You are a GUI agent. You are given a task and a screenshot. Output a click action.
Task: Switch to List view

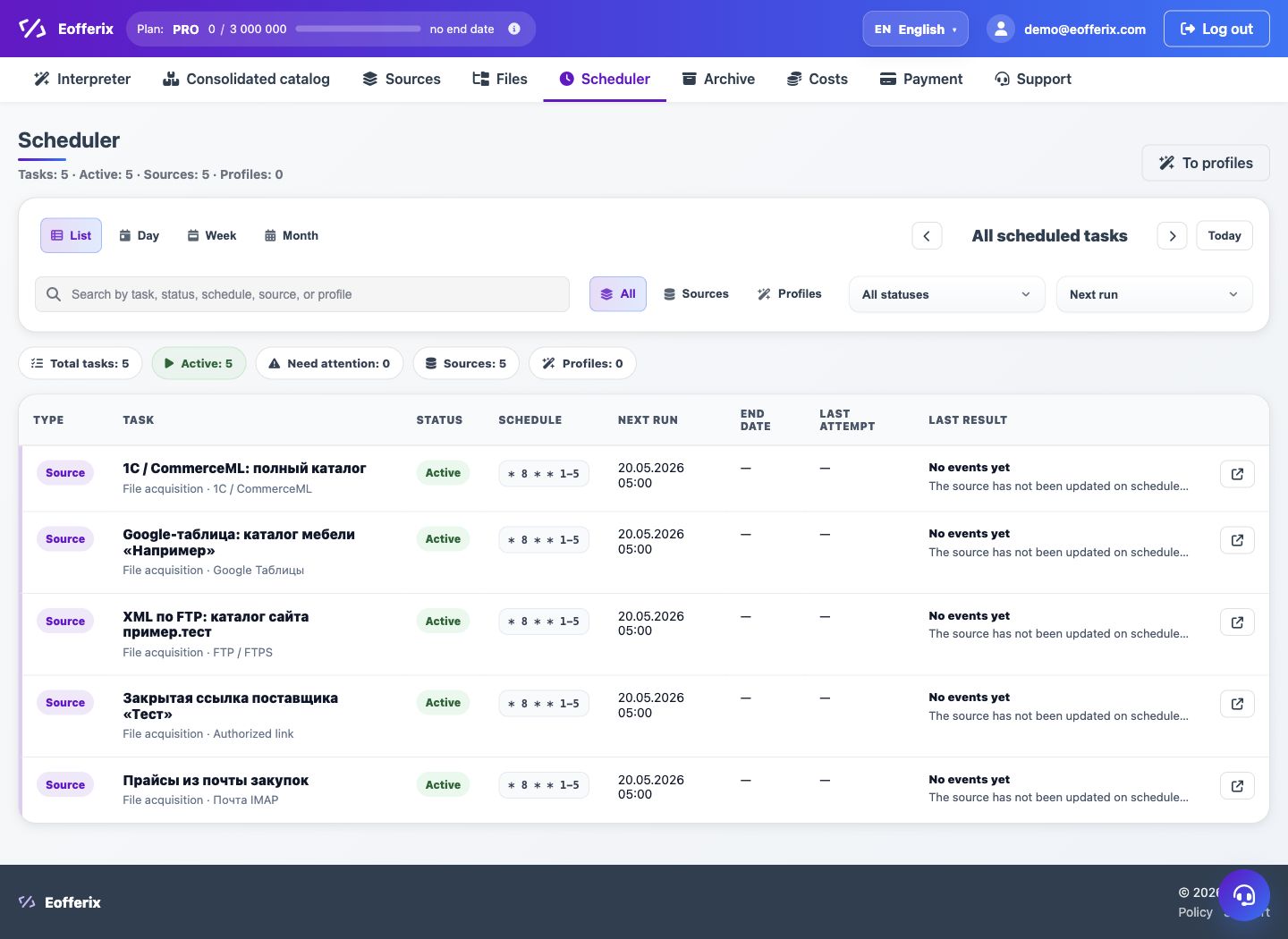pyautogui.click(x=71, y=235)
